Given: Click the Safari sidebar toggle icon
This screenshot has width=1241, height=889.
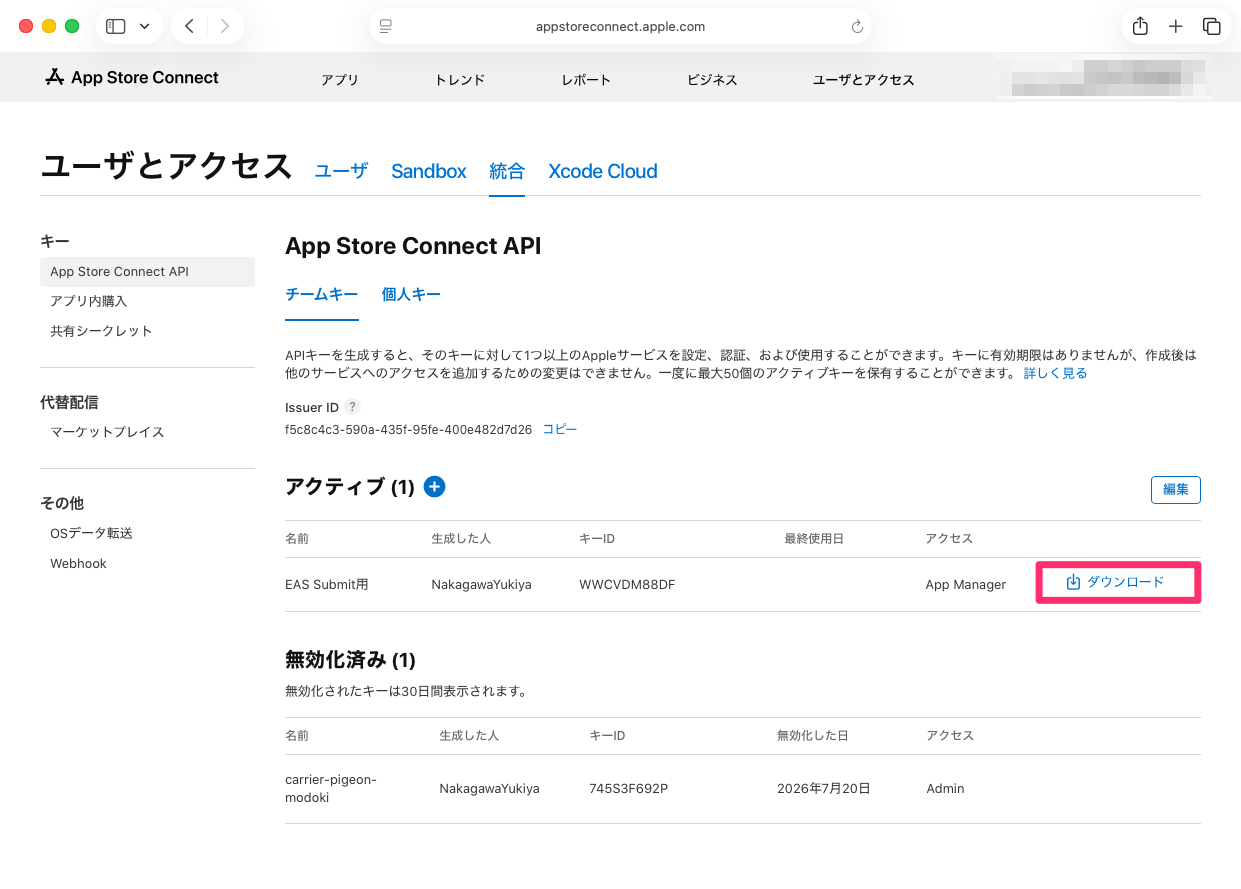Looking at the screenshot, I should tap(116, 27).
